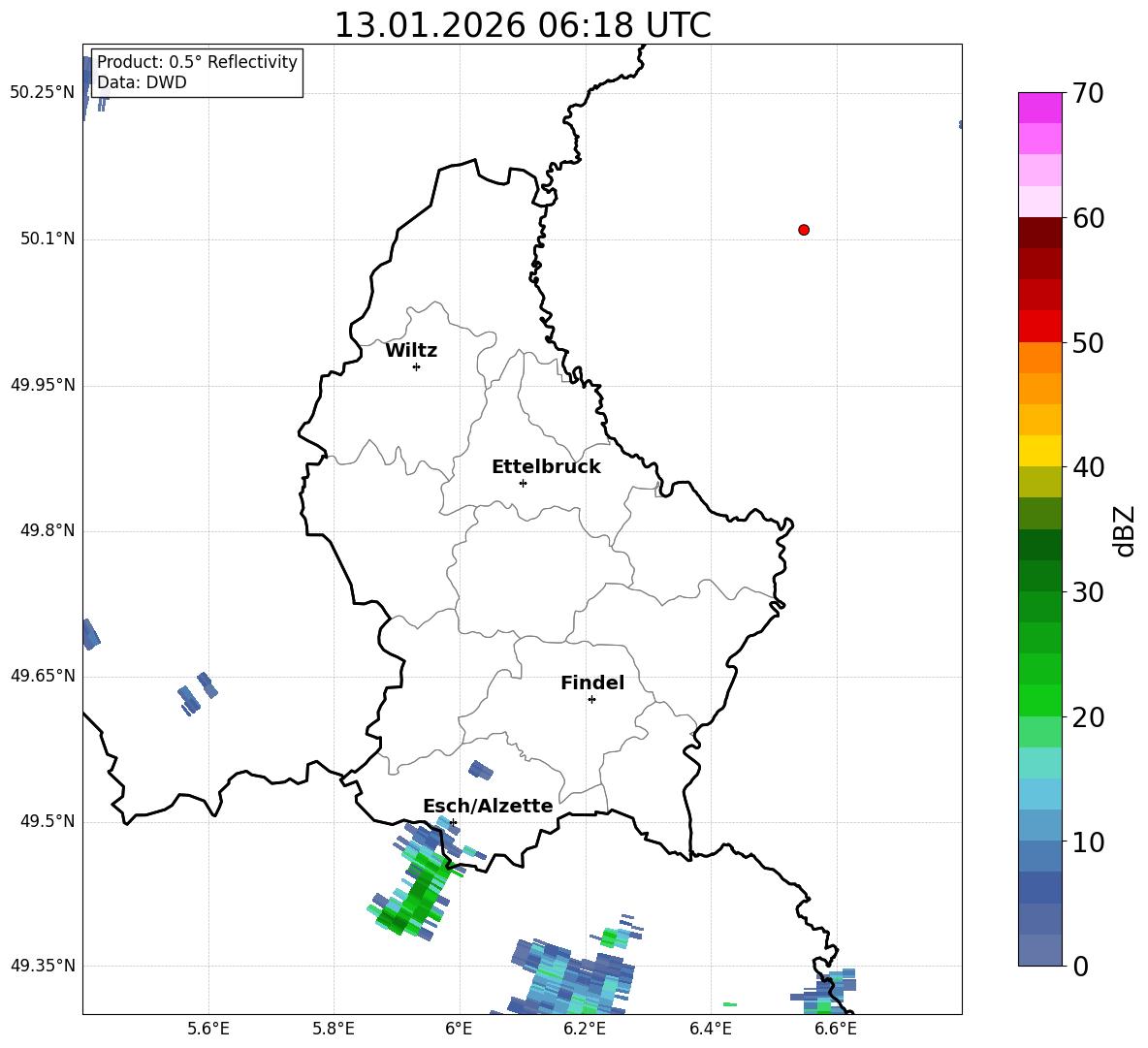Click the 49.35°N latitude label

[x=42, y=966]
